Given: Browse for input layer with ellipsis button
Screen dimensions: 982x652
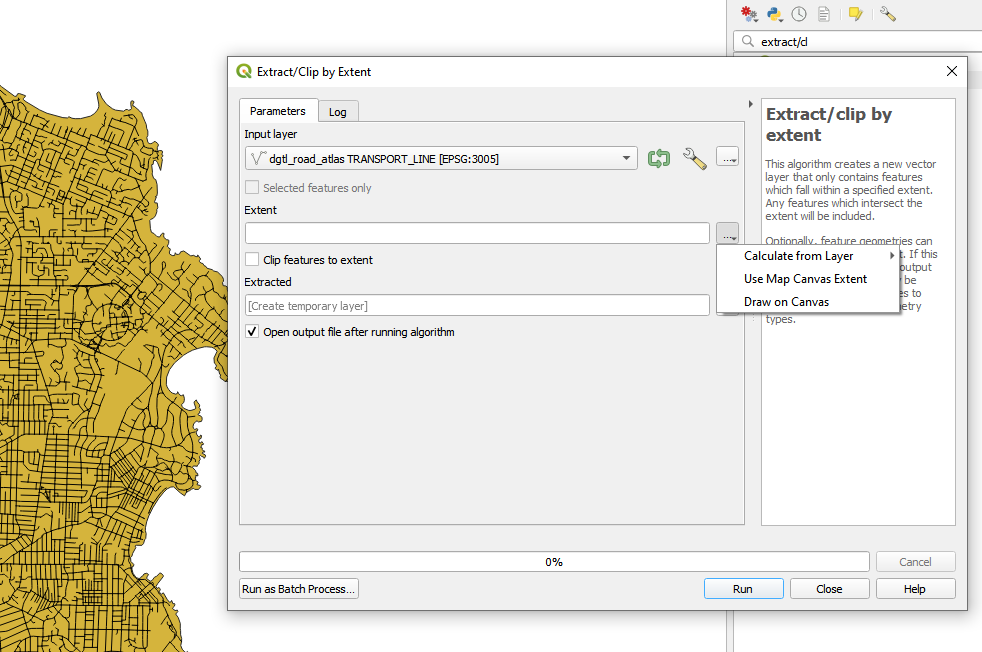Looking at the screenshot, I should pyautogui.click(x=727, y=157).
